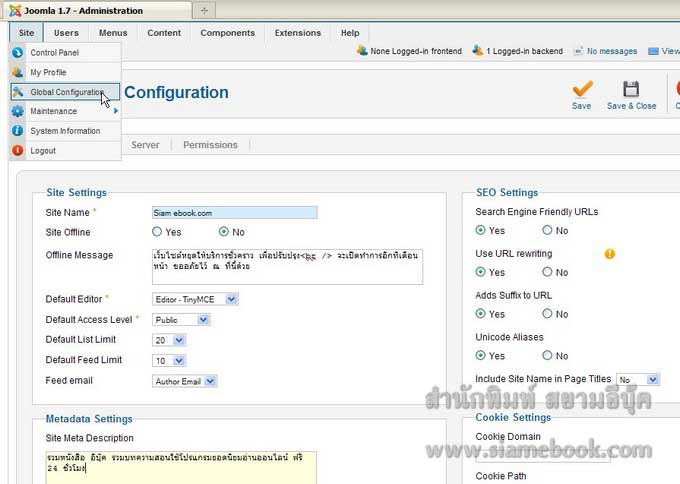Screen dimensions: 680x484
Task: Open the Default Editor dropdown
Action: pyautogui.click(x=195, y=299)
